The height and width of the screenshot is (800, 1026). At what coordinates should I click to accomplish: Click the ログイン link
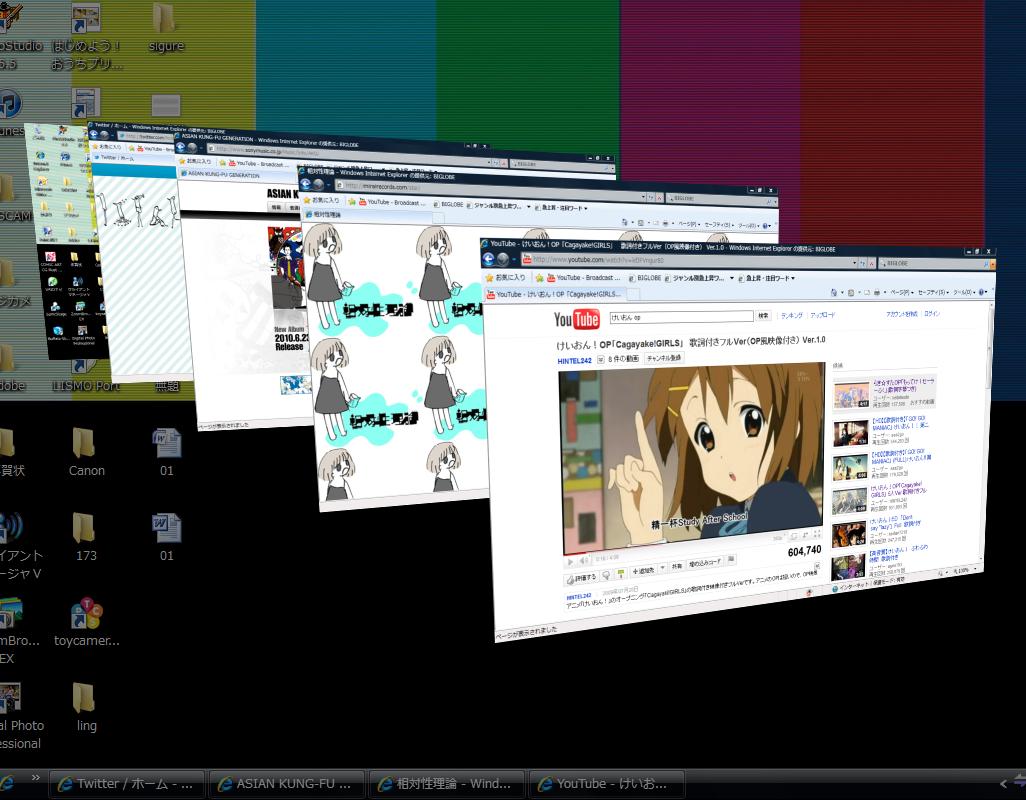pyautogui.click(x=932, y=313)
